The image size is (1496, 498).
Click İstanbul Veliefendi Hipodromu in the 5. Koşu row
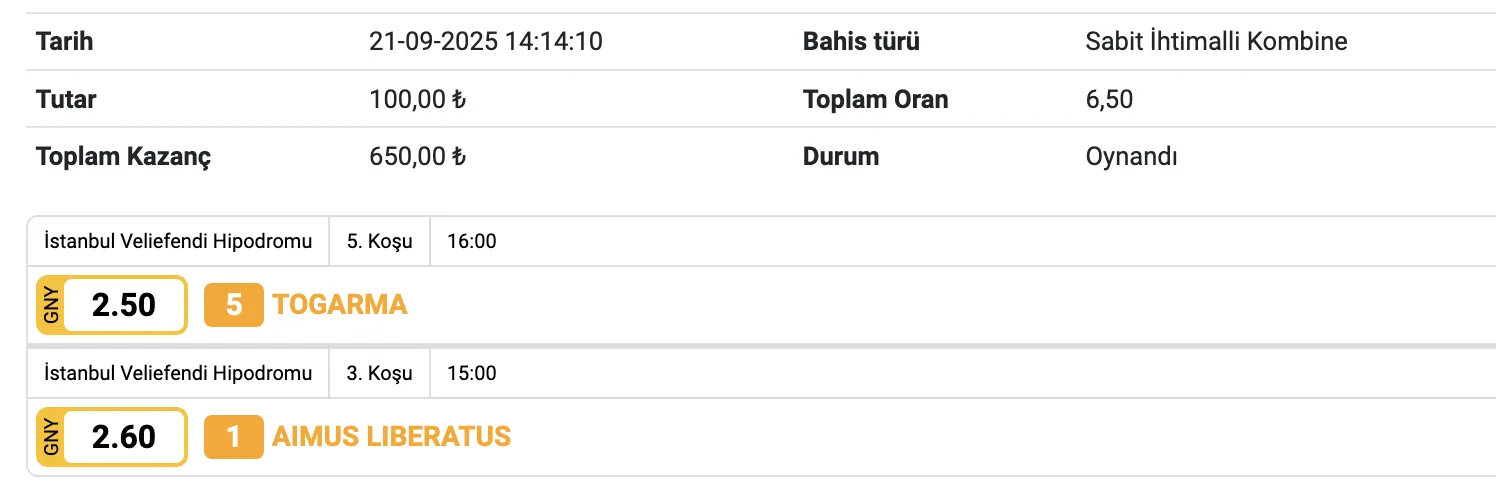[179, 241]
